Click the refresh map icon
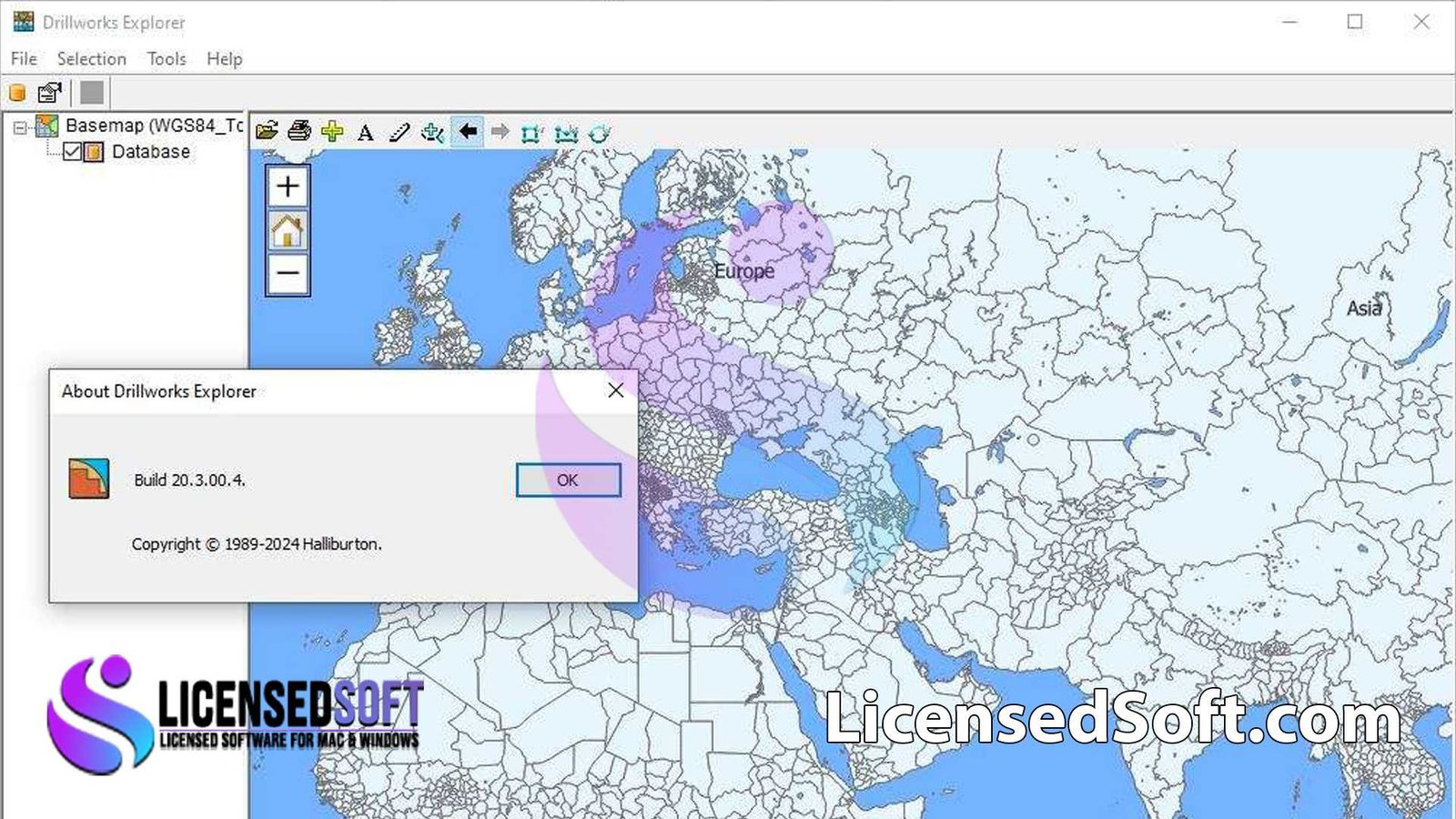Viewport: 1456px width, 819px height. click(x=599, y=133)
